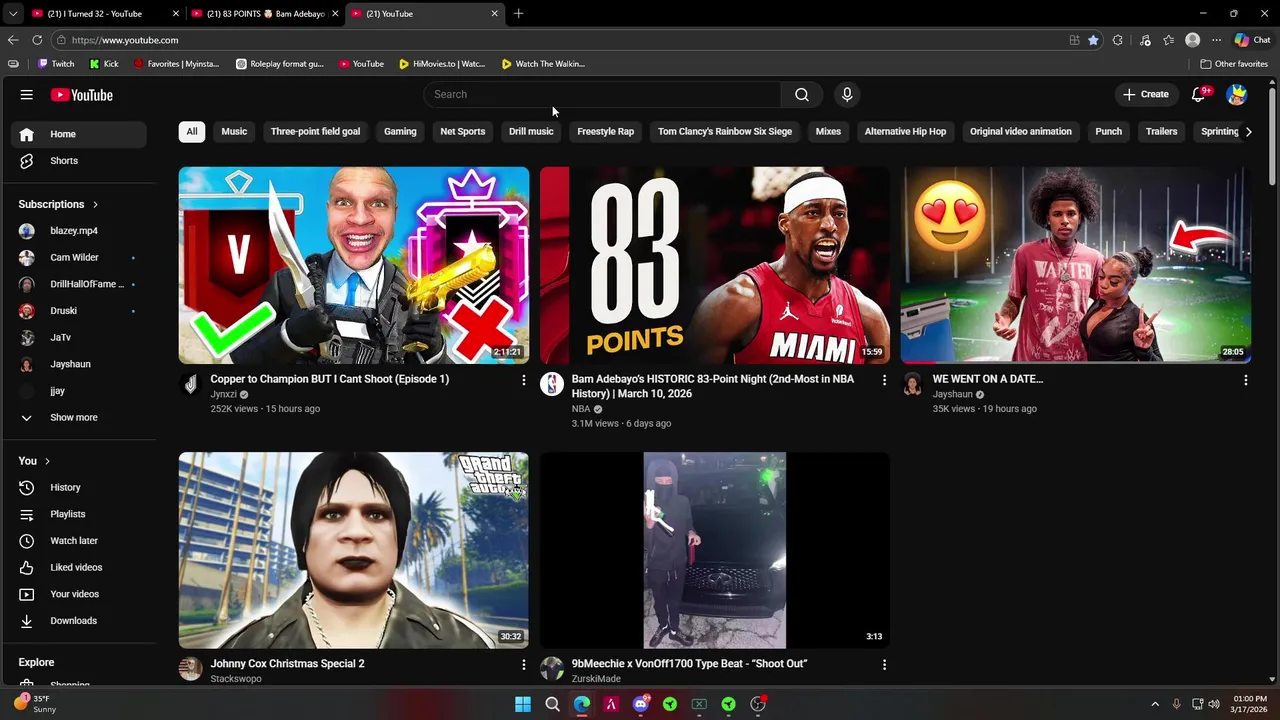Open the weather widget showing 35°F Sunny
The width and height of the screenshot is (1280, 720).
[x=34, y=704]
